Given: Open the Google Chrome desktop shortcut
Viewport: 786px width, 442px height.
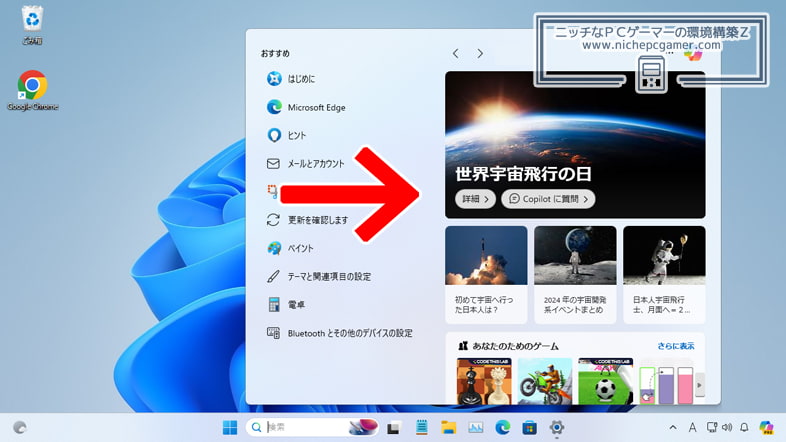Looking at the screenshot, I should click(x=33, y=90).
